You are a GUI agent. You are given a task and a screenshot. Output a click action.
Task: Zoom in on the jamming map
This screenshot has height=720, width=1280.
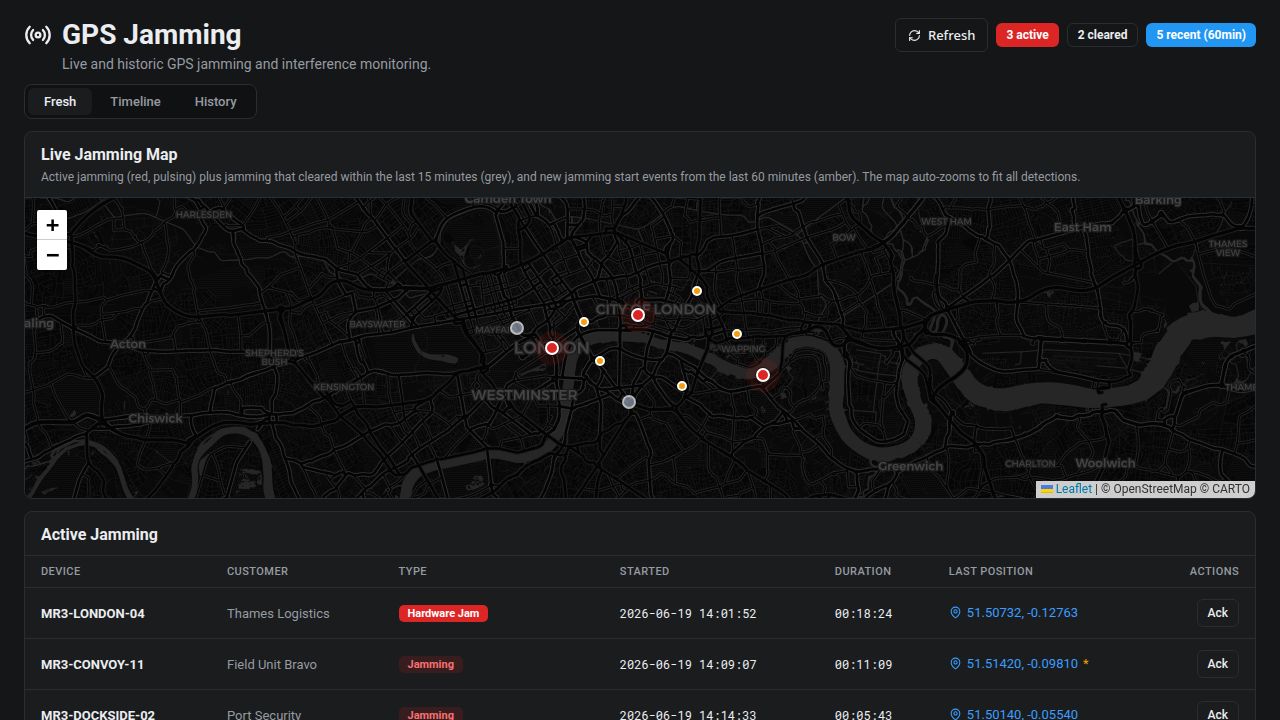52,225
